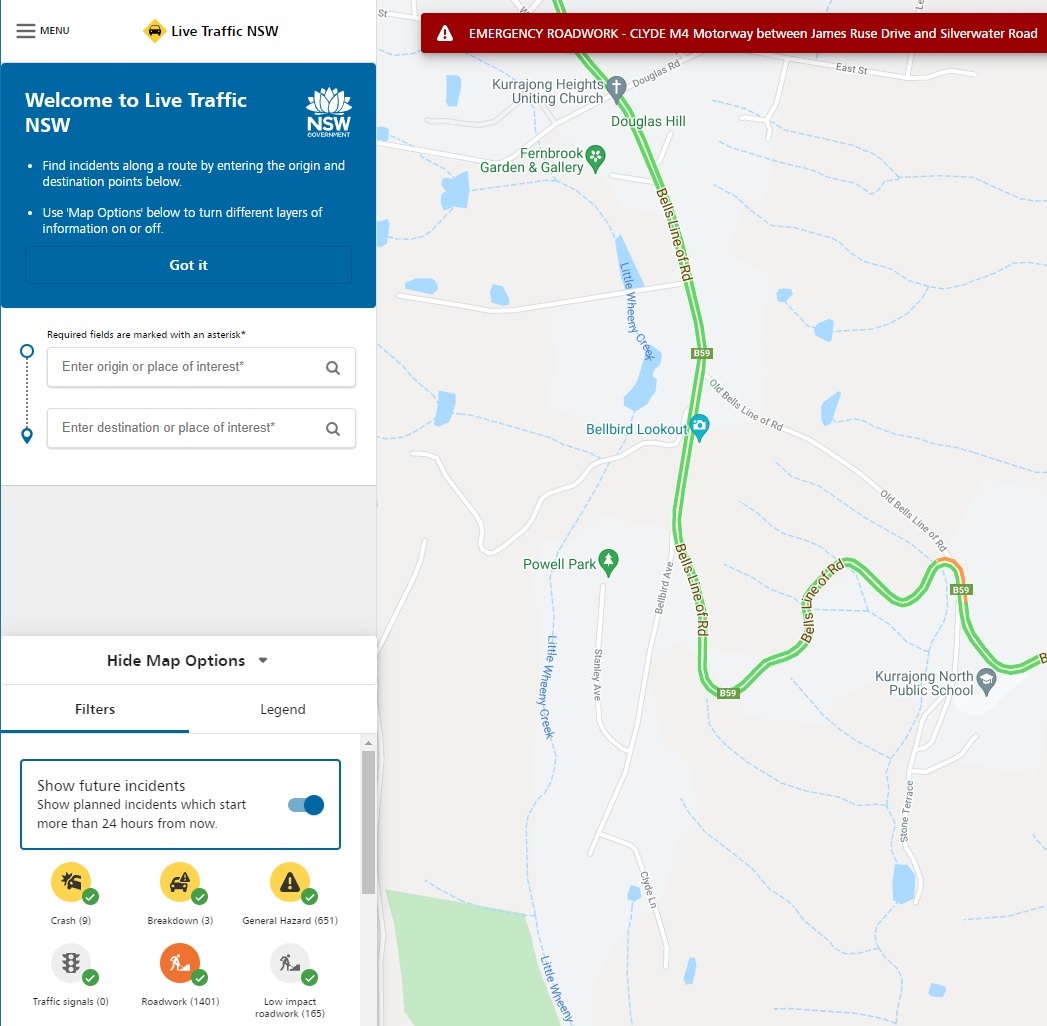This screenshot has width=1047, height=1026.
Task: Toggle the Crash incidents filter
Action: (x=72, y=882)
